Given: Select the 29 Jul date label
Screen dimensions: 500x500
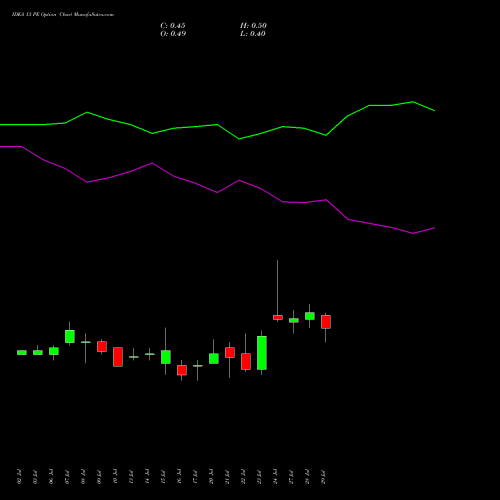Looking at the screenshot, I should pyautogui.click(x=323, y=477).
